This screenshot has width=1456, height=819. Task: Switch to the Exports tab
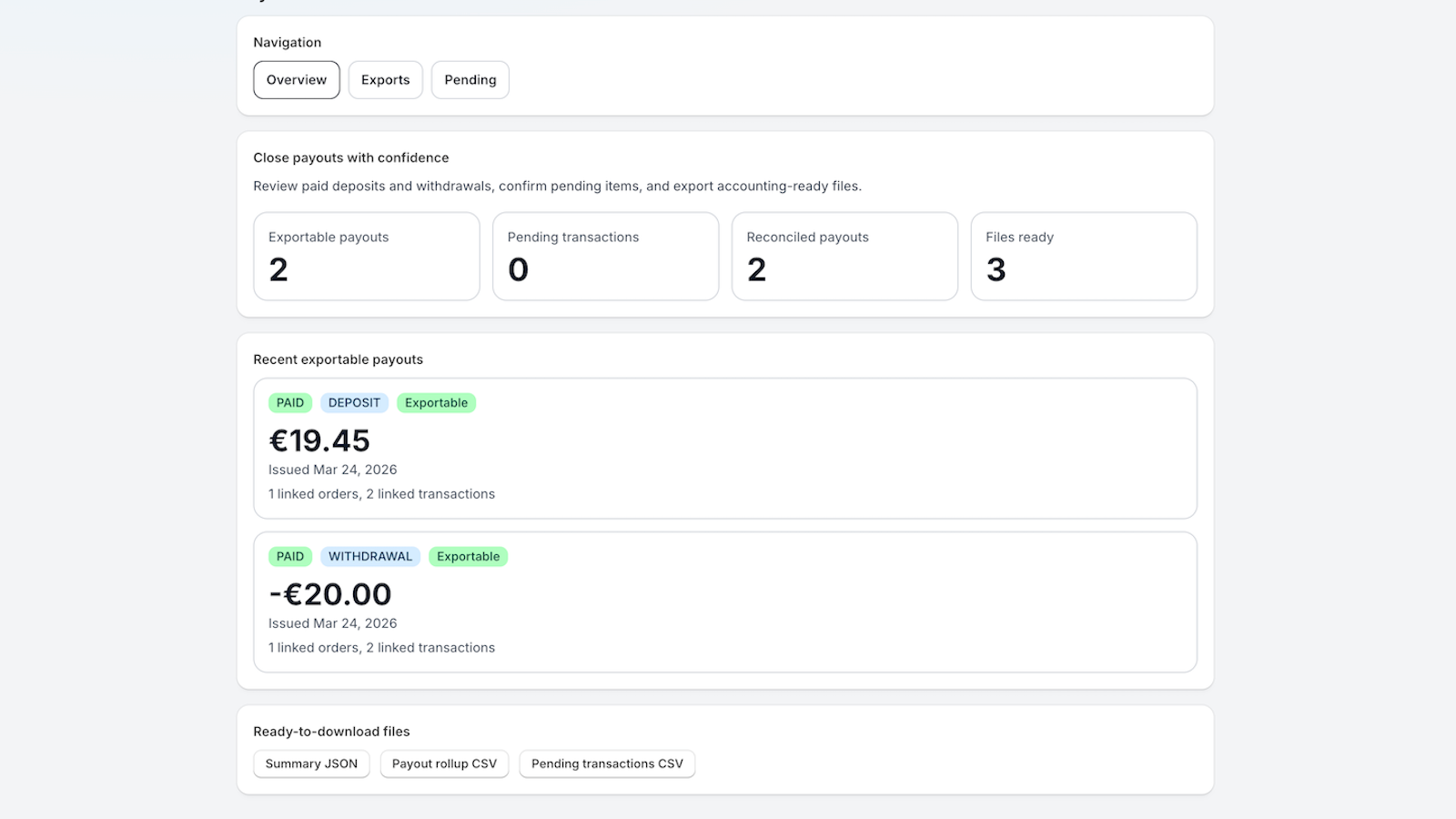tap(386, 80)
